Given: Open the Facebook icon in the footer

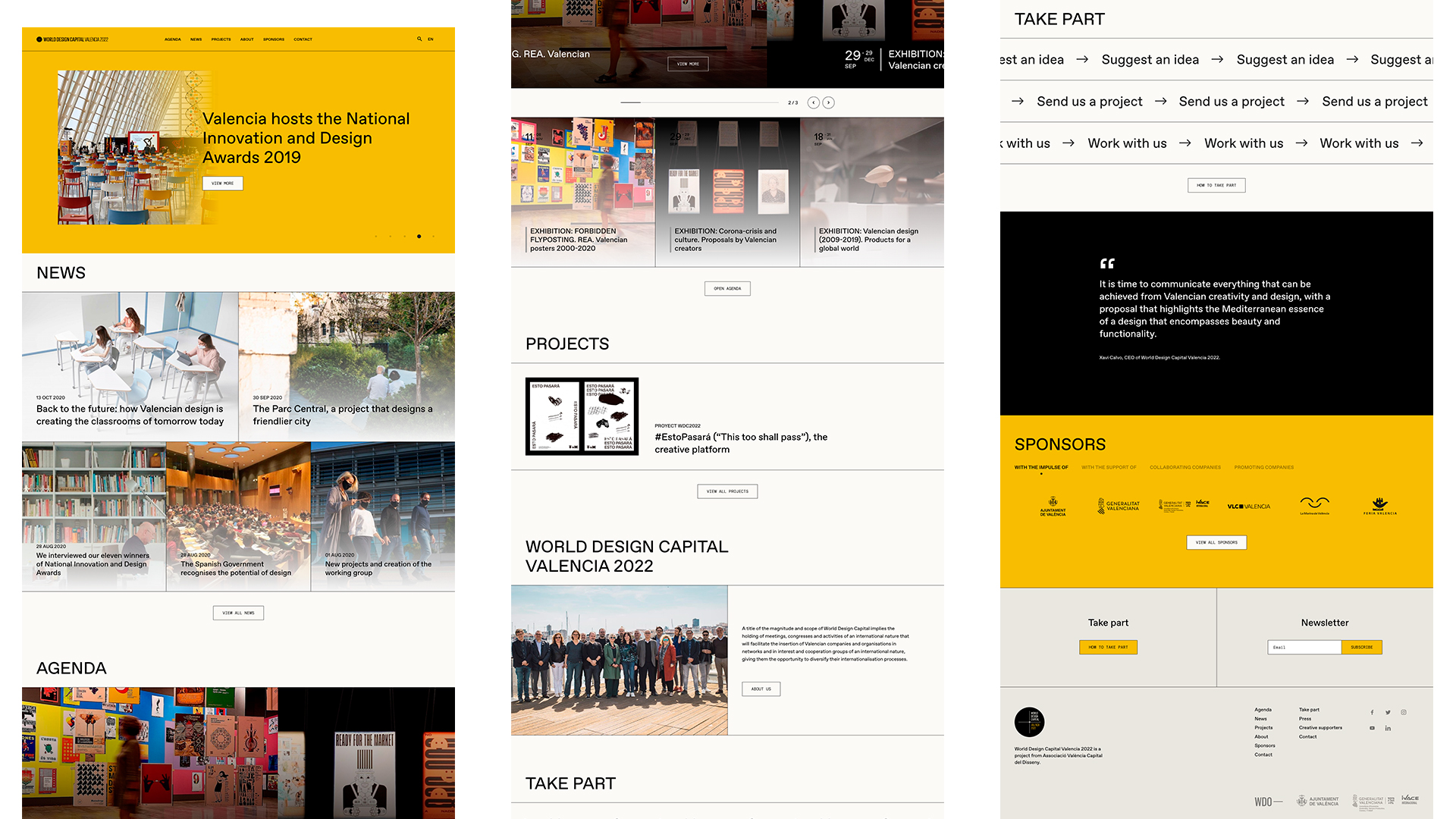Looking at the screenshot, I should 1372,713.
